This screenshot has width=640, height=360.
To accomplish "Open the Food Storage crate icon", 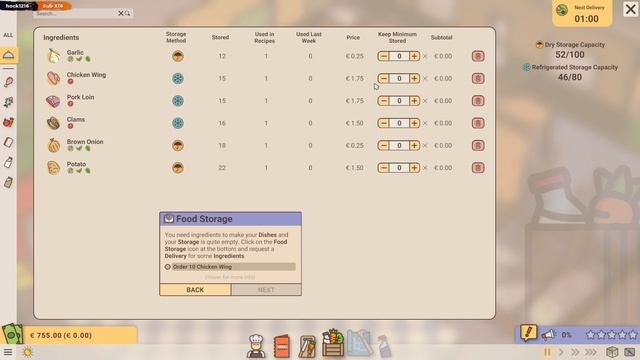I will pyautogui.click(x=333, y=343).
